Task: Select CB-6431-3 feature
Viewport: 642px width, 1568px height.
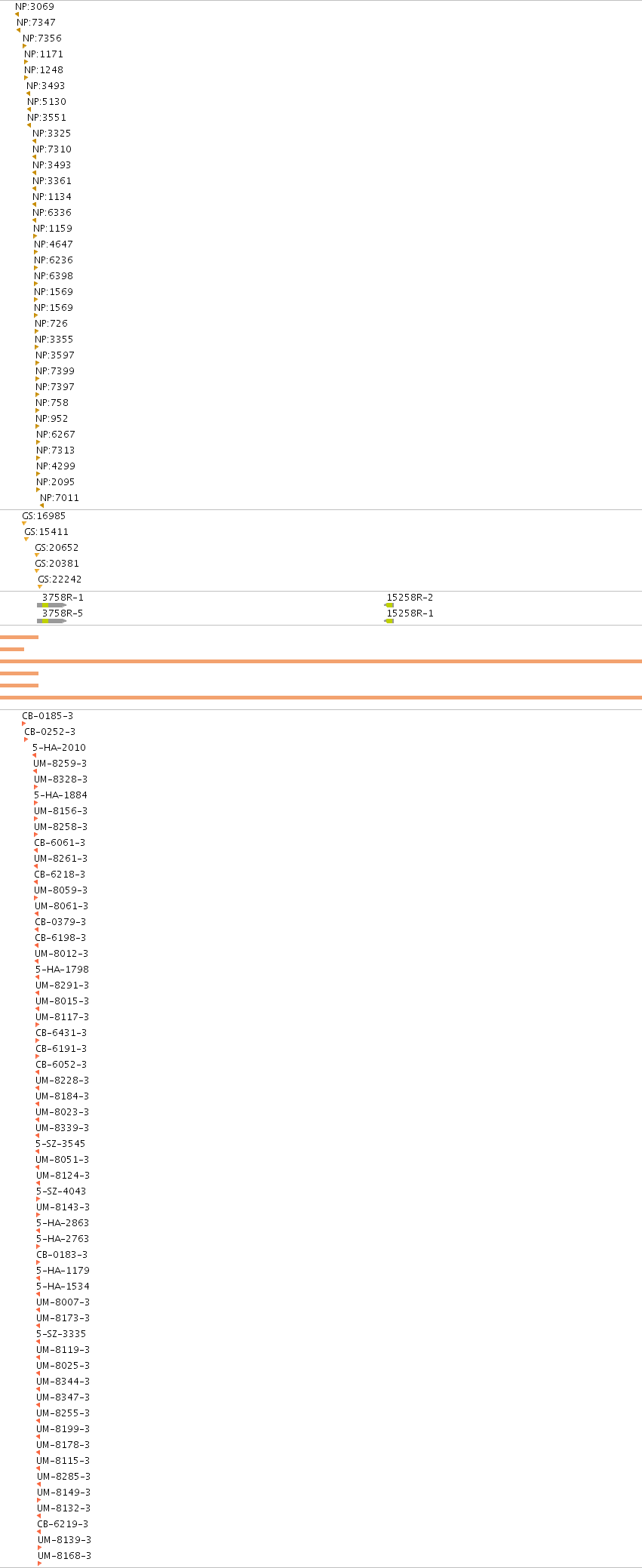Action: coord(61,1033)
